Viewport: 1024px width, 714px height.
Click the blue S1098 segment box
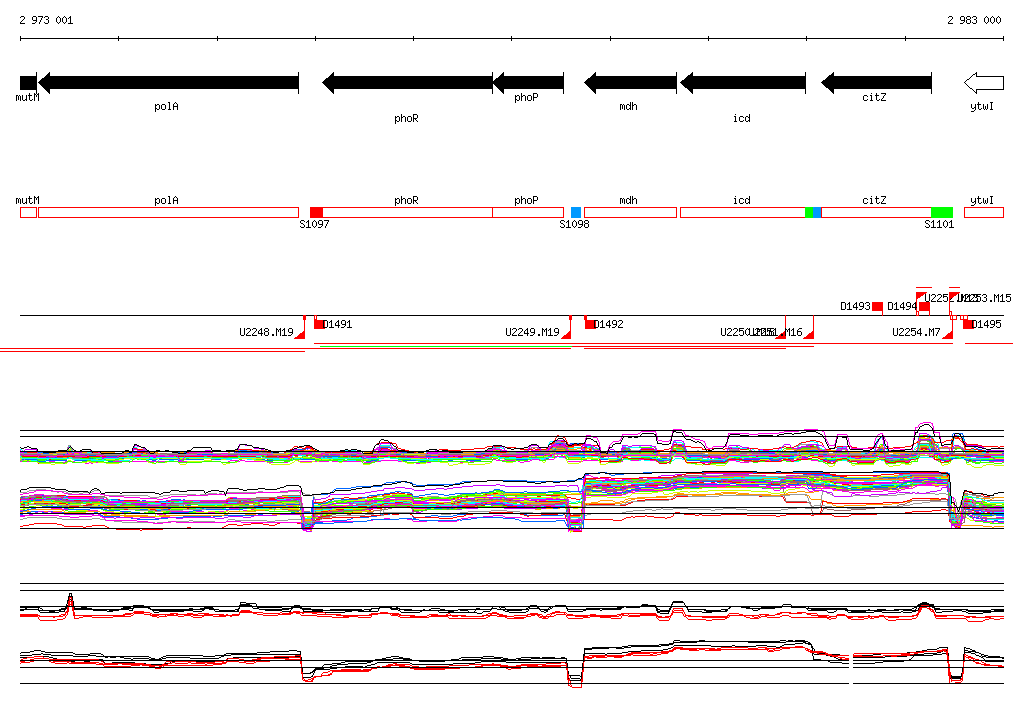(x=576, y=212)
